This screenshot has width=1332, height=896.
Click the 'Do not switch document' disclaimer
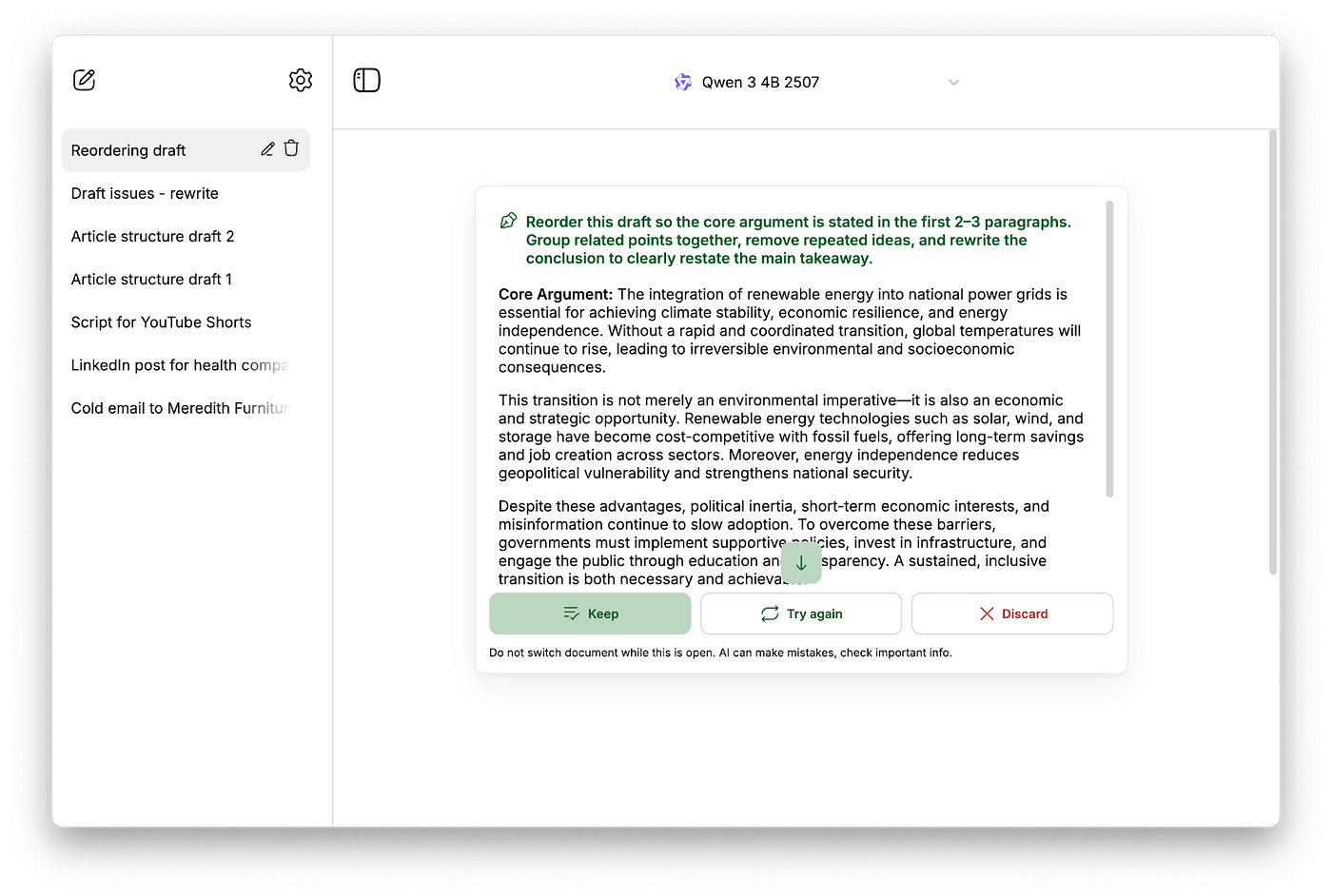tap(720, 653)
